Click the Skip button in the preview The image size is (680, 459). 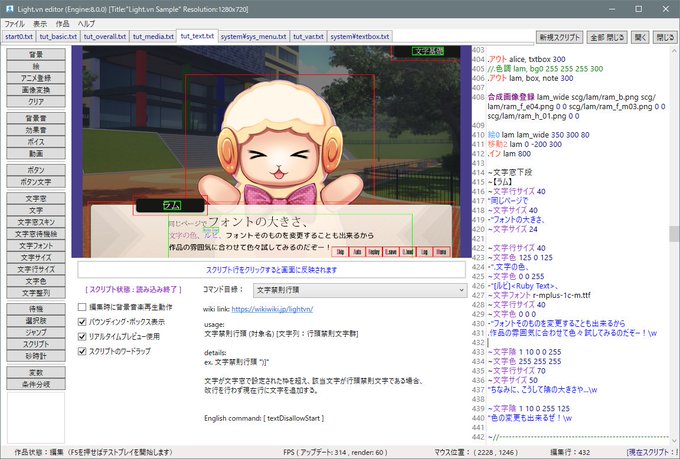coord(340,252)
